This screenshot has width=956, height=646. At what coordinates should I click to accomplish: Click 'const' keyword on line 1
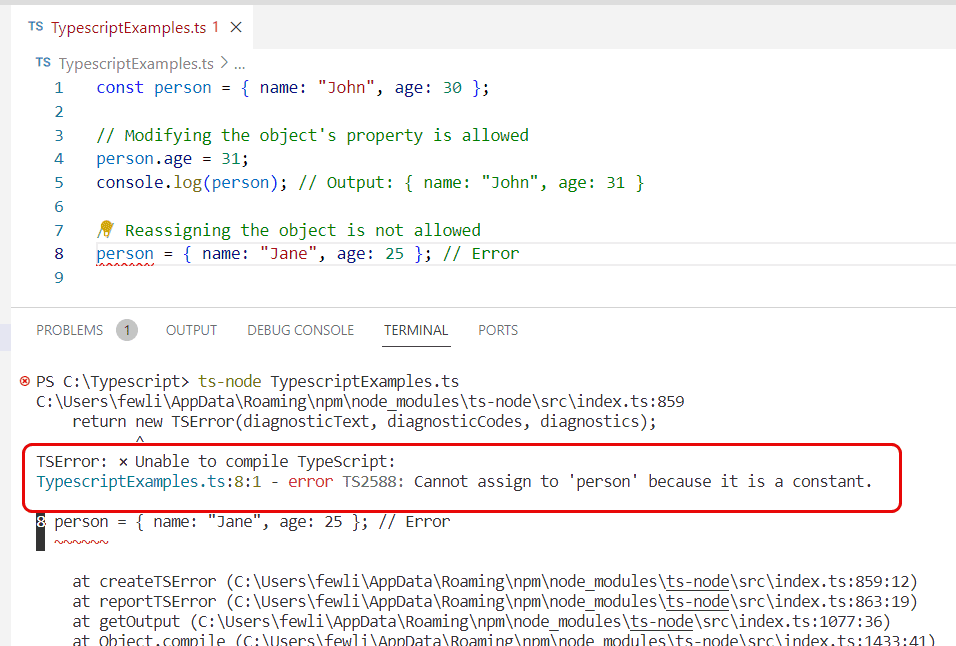tap(120, 88)
